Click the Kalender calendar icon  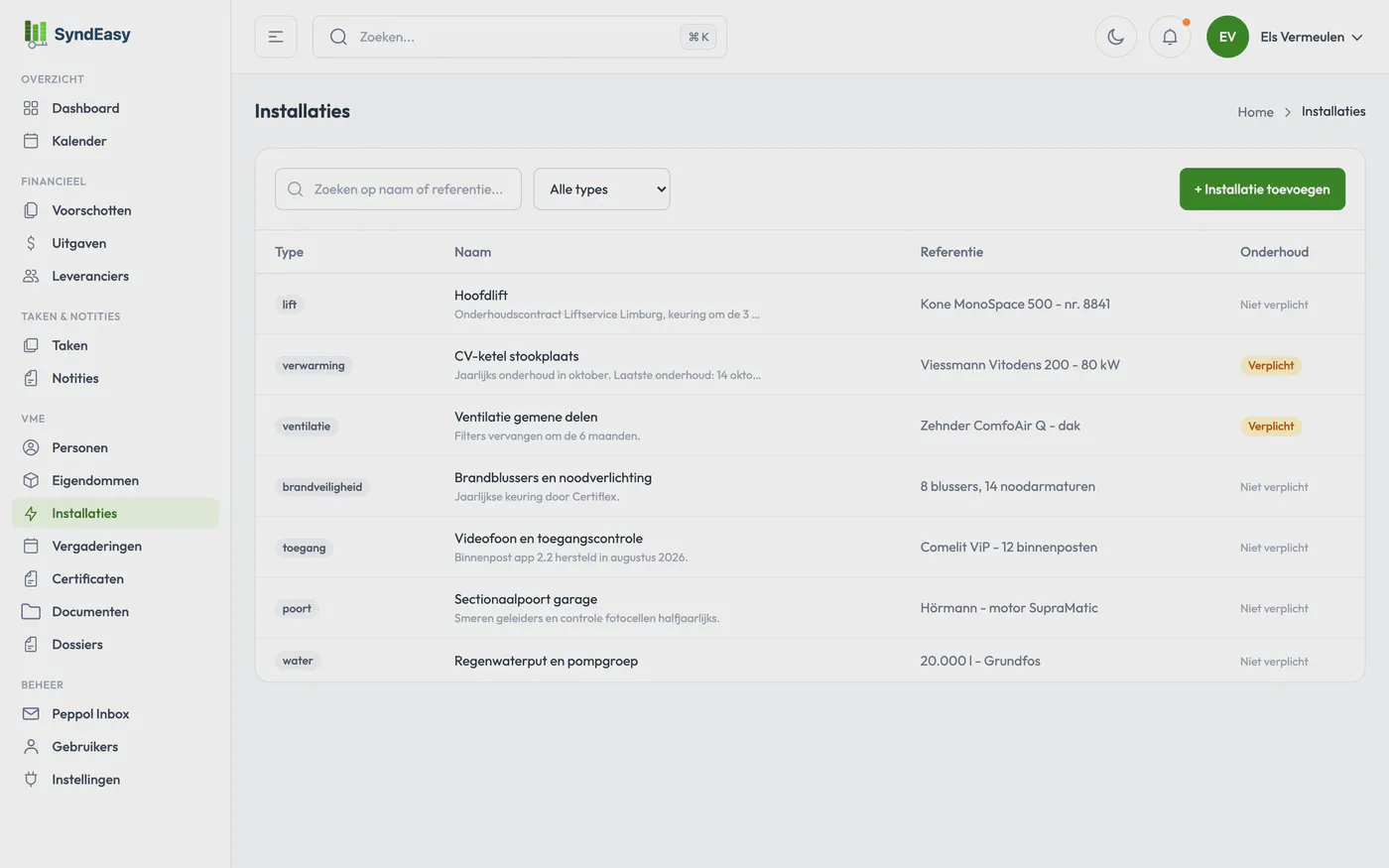[x=31, y=141]
